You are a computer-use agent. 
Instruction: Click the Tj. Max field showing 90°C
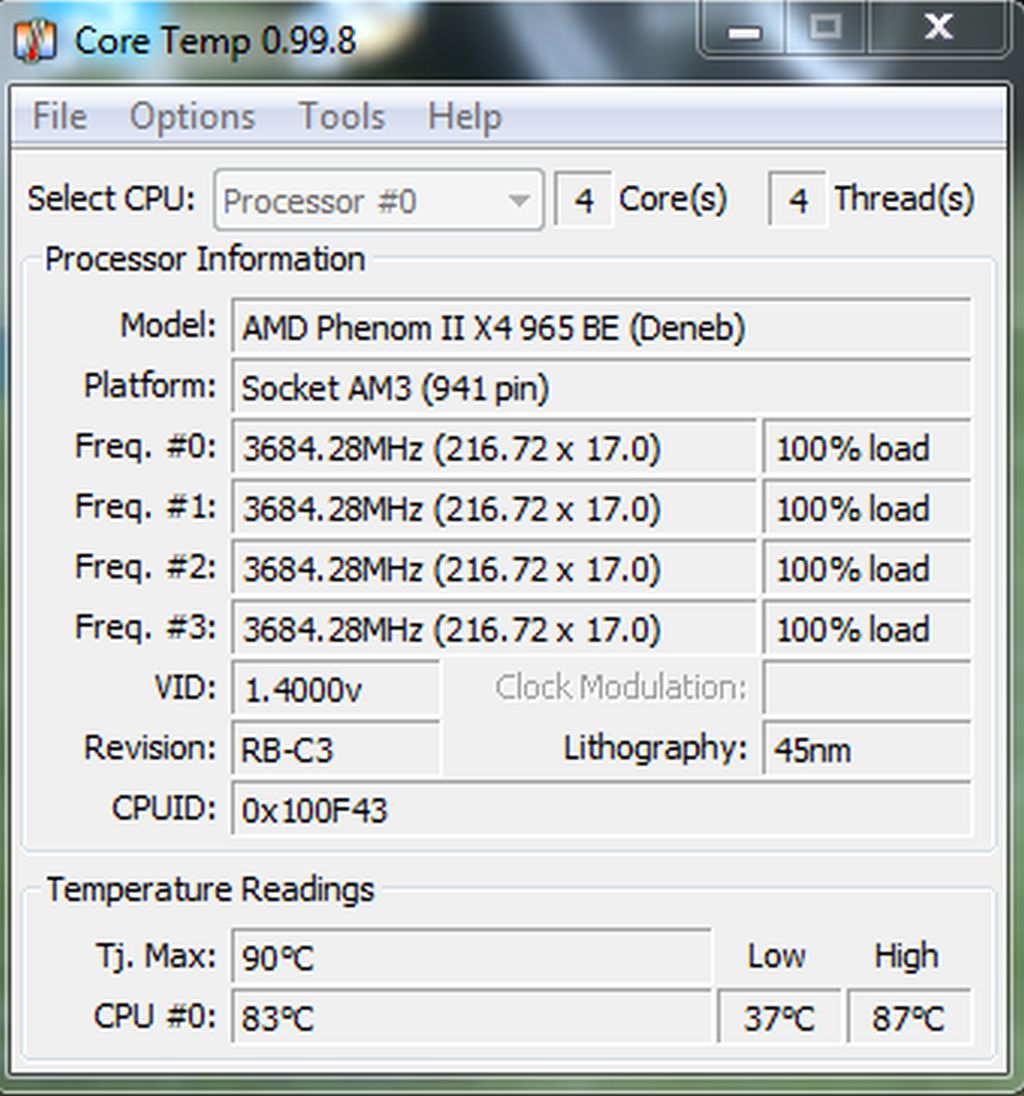[471, 956]
